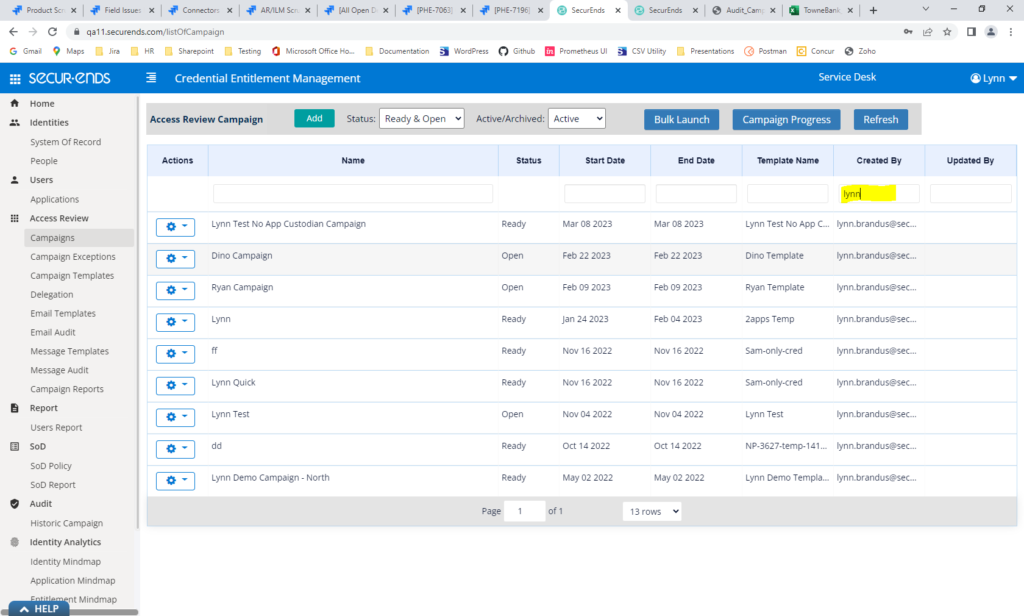Screen dimensions: 1024x616
Task: Open actions gear for Lynn Quick row
Action: coord(176,385)
